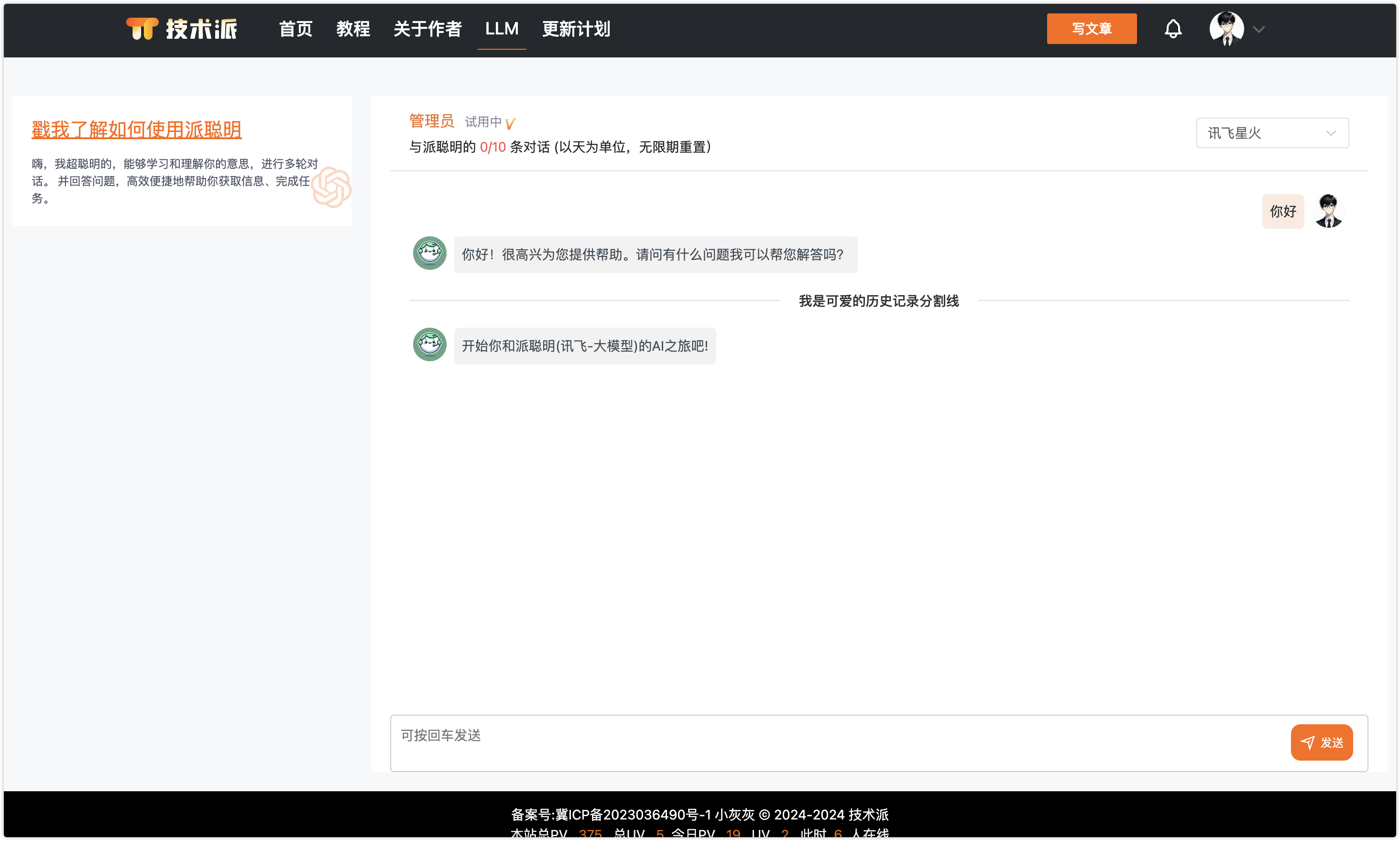Image resolution: width=1400 pixels, height=841 pixels.
Task: Expand the user menu chevron in header
Action: click(x=1258, y=30)
